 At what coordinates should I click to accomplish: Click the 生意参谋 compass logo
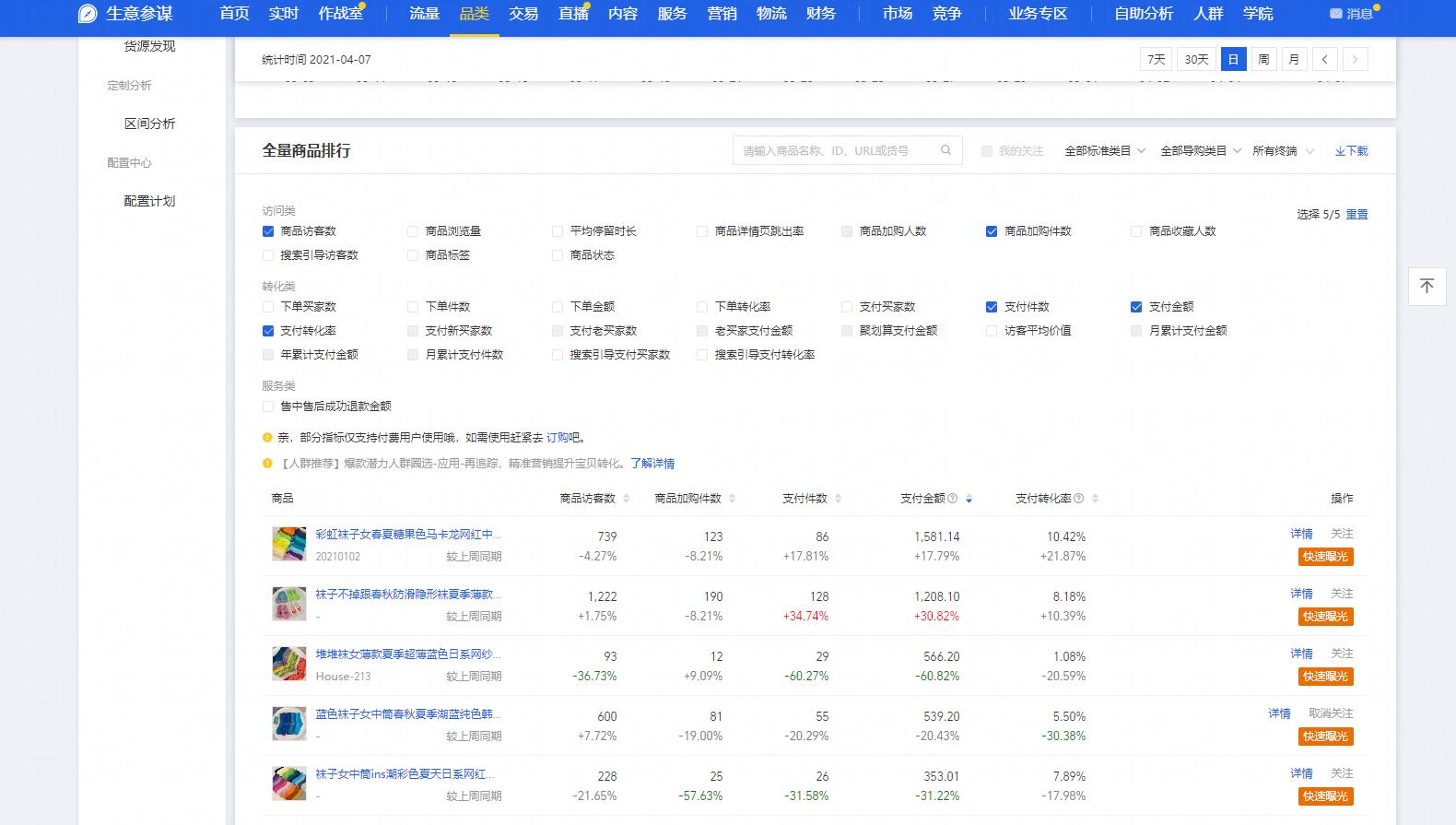(x=88, y=14)
